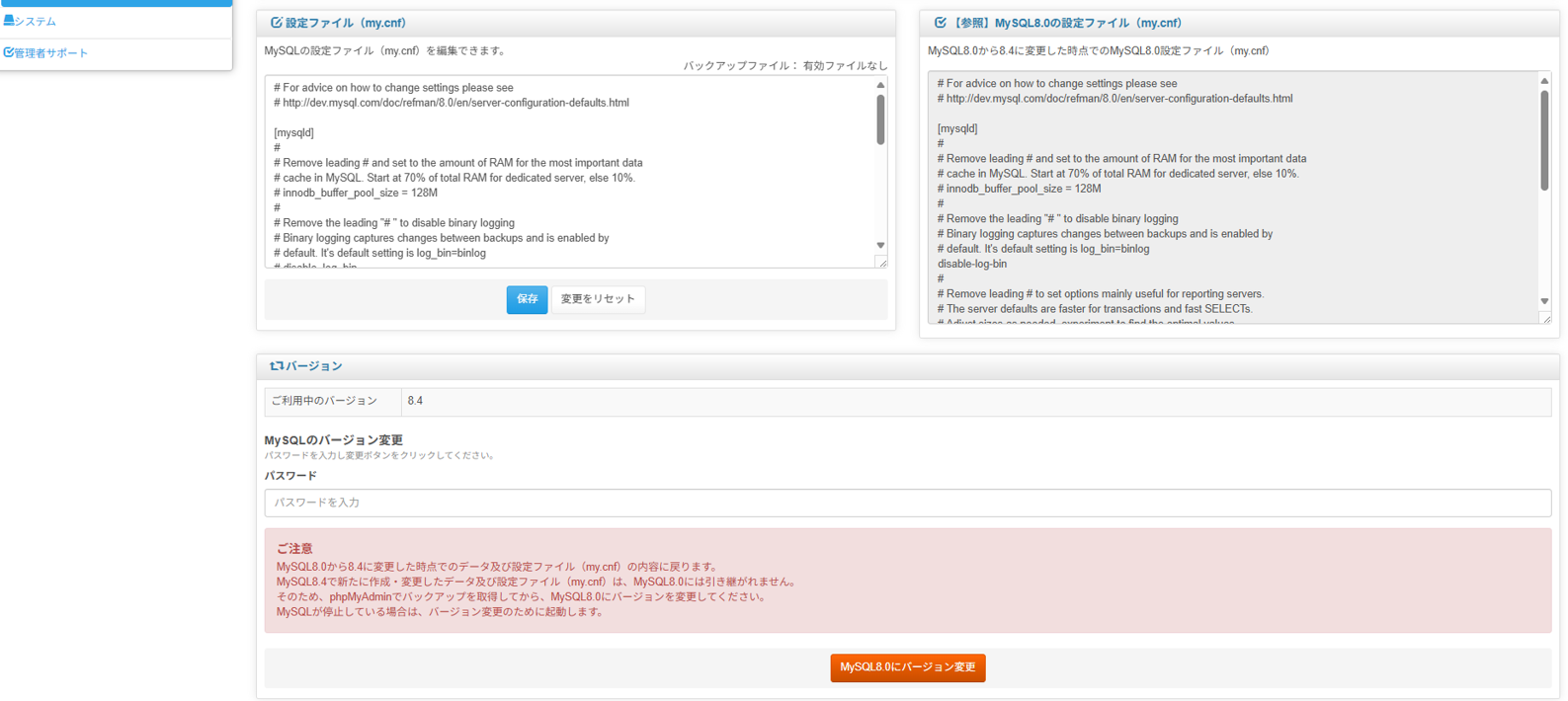Click the edit icon beside 設定ファイル heading
Image resolution: width=1568 pixels, height=701 pixels.
[x=276, y=23]
